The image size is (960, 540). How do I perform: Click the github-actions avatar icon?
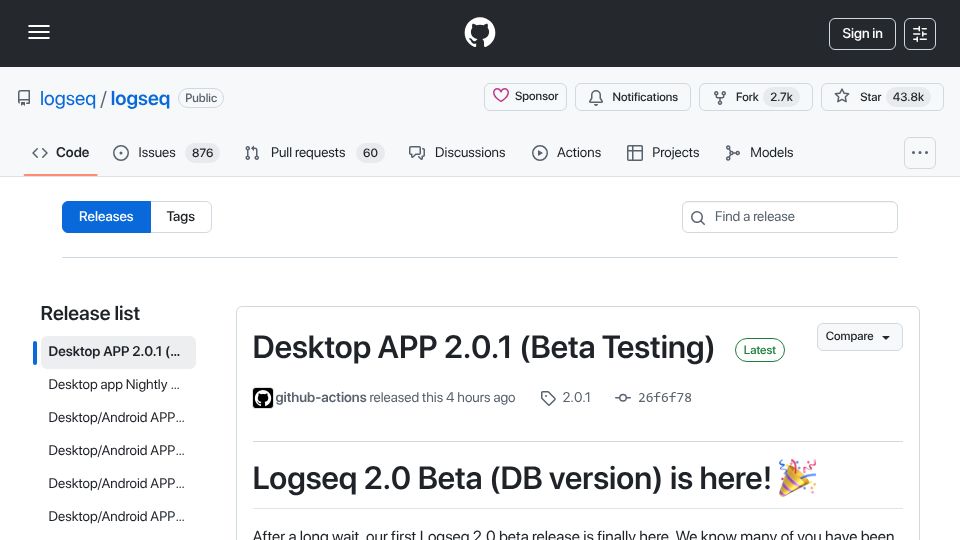263,398
